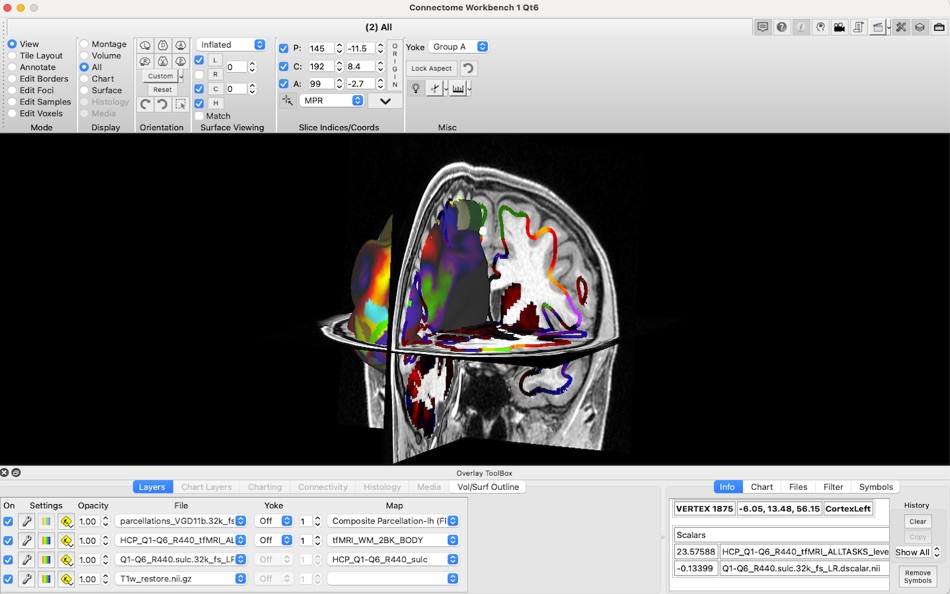Click the dorsal view orientation icon
The height and width of the screenshot is (594, 950).
(x=164, y=45)
